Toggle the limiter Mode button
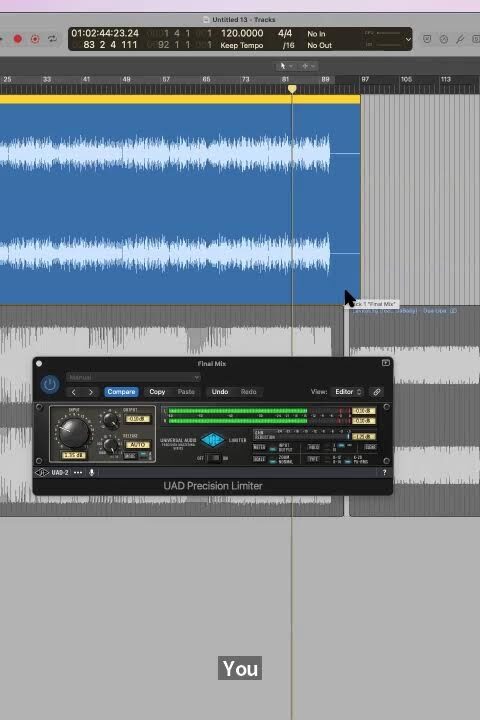The image size is (480, 720). 131,456
